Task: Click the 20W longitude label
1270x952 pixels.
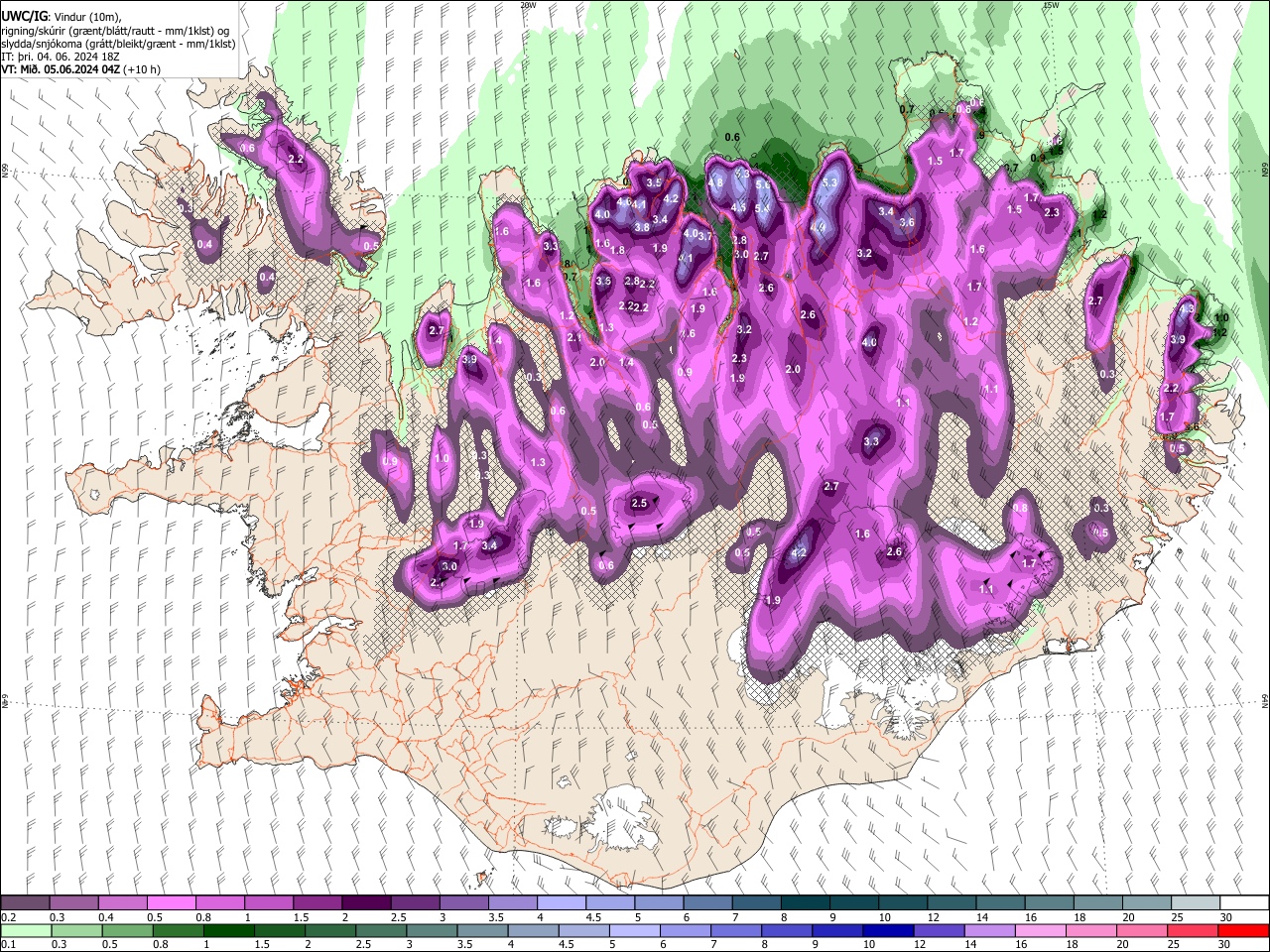Action: [x=528, y=5]
